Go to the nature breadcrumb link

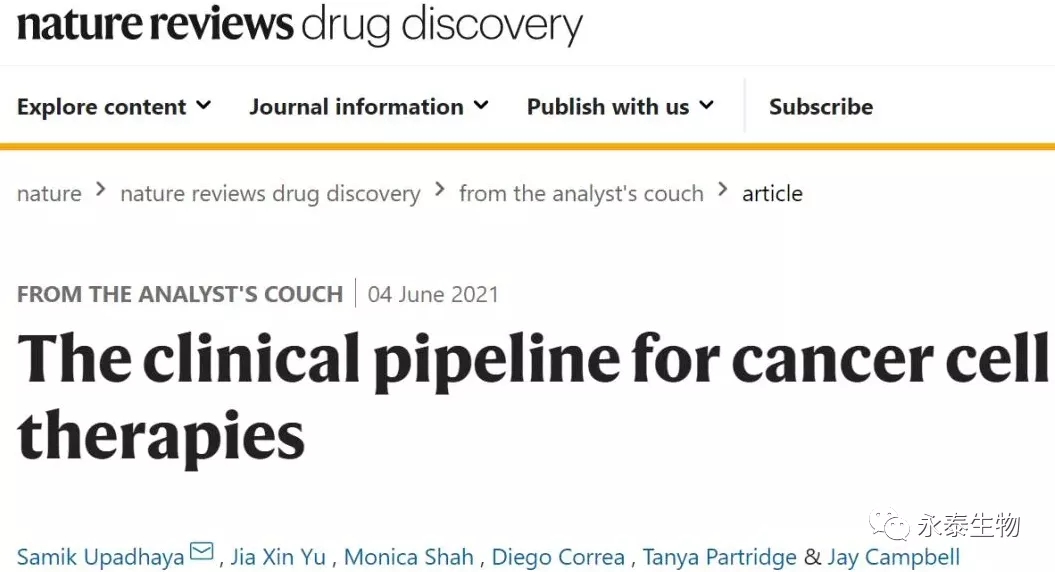tap(49, 193)
